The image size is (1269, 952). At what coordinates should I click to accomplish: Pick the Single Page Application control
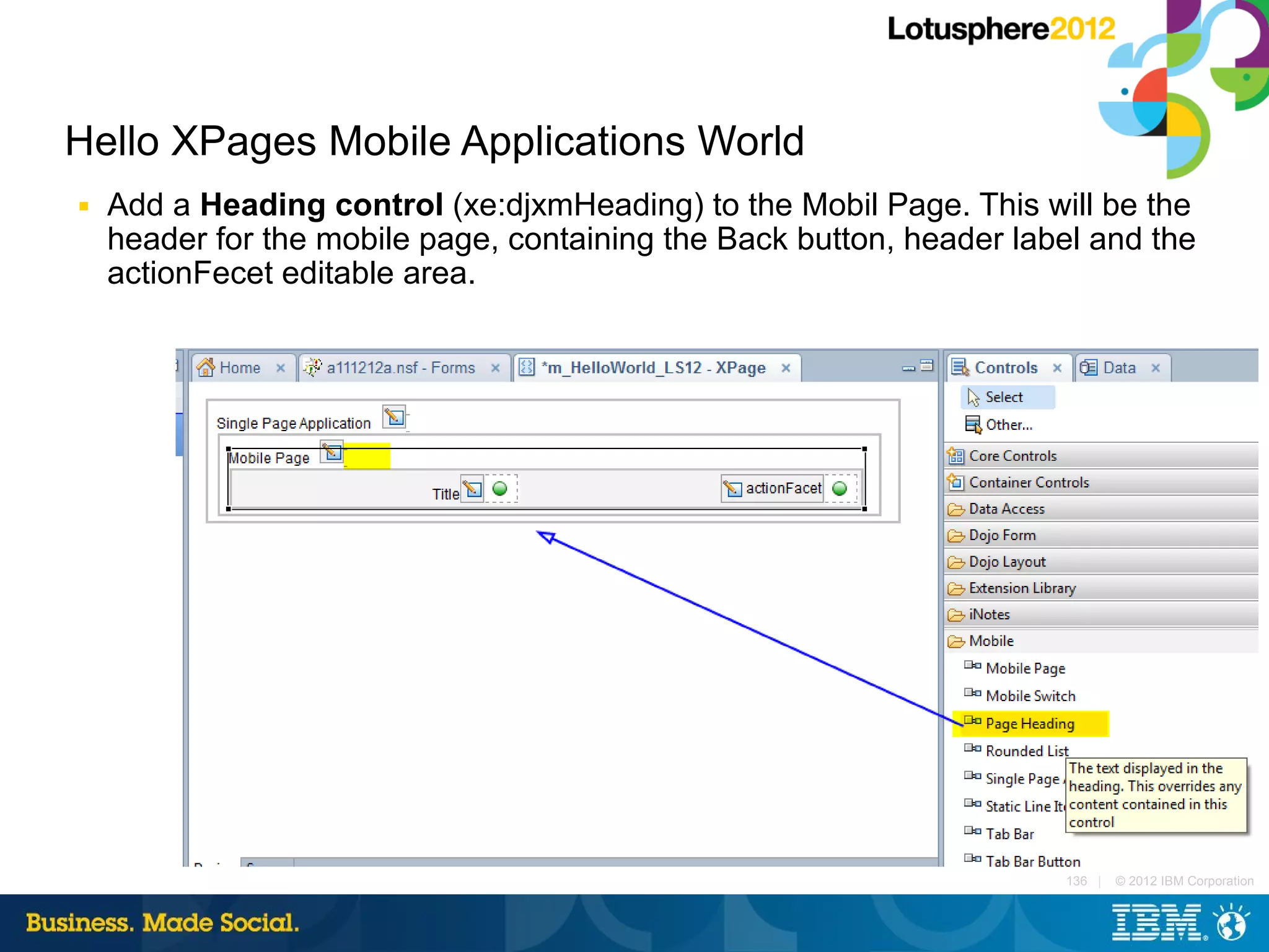pyautogui.click(x=1014, y=779)
